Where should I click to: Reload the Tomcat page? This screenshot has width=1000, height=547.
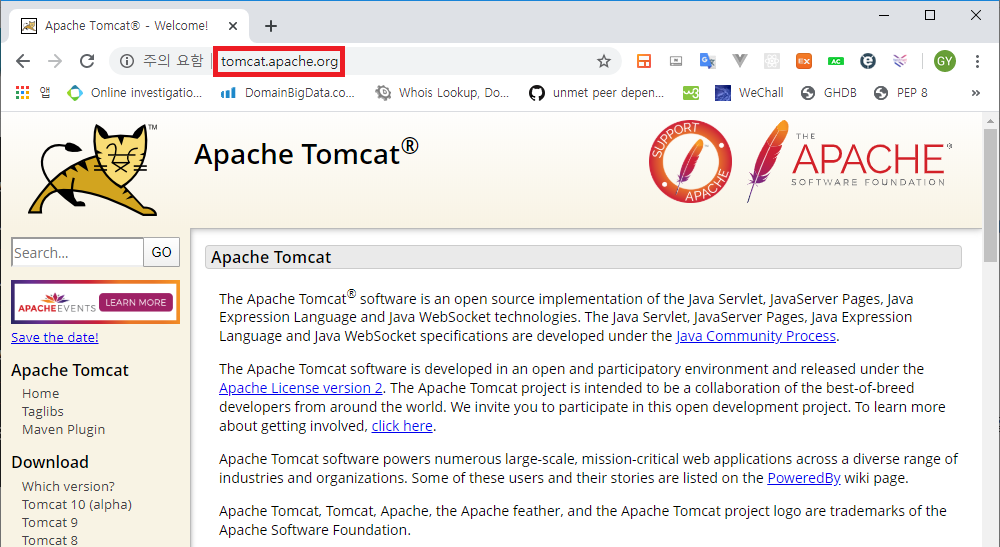click(87, 61)
